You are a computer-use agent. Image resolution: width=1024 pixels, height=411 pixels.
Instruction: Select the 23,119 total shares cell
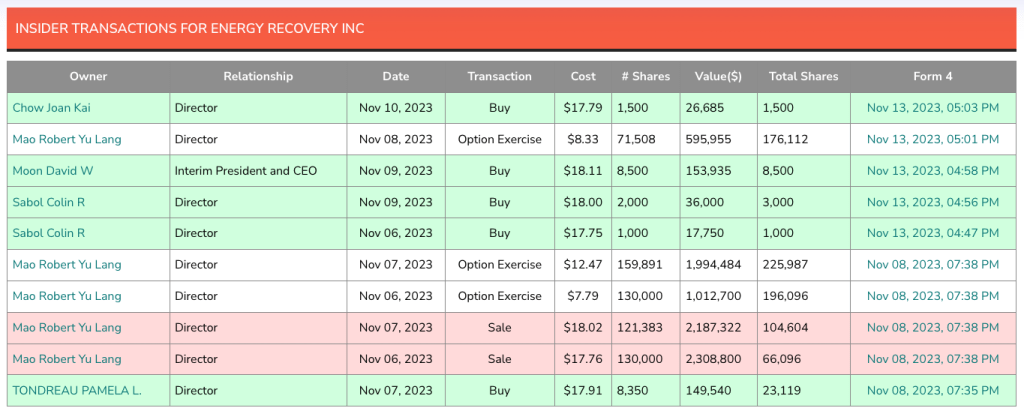(x=803, y=390)
